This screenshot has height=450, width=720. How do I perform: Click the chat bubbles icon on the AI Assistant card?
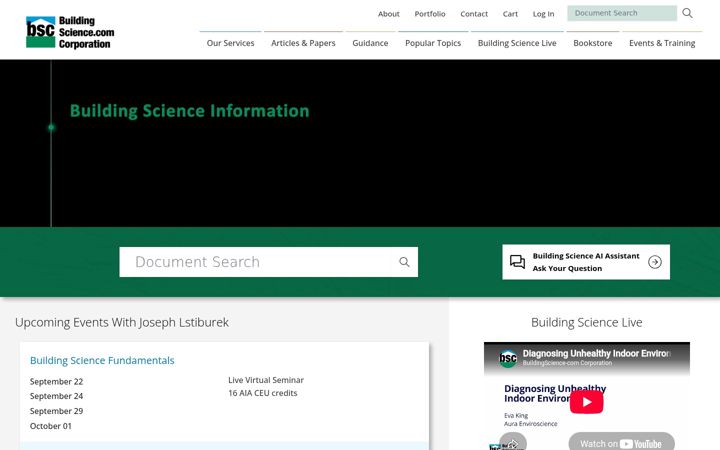click(x=518, y=262)
